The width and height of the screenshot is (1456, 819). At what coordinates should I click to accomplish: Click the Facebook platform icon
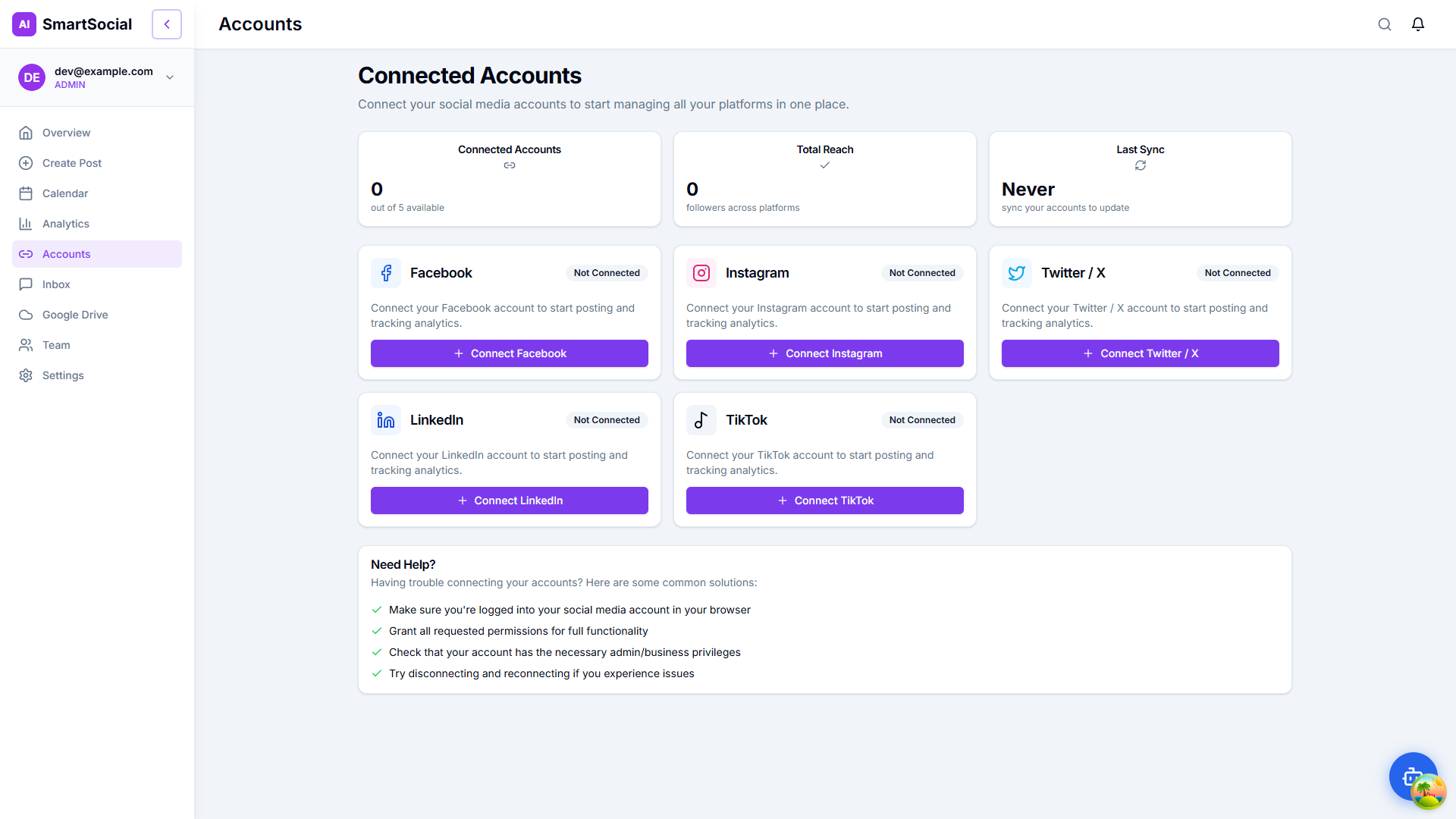coord(386,273)
